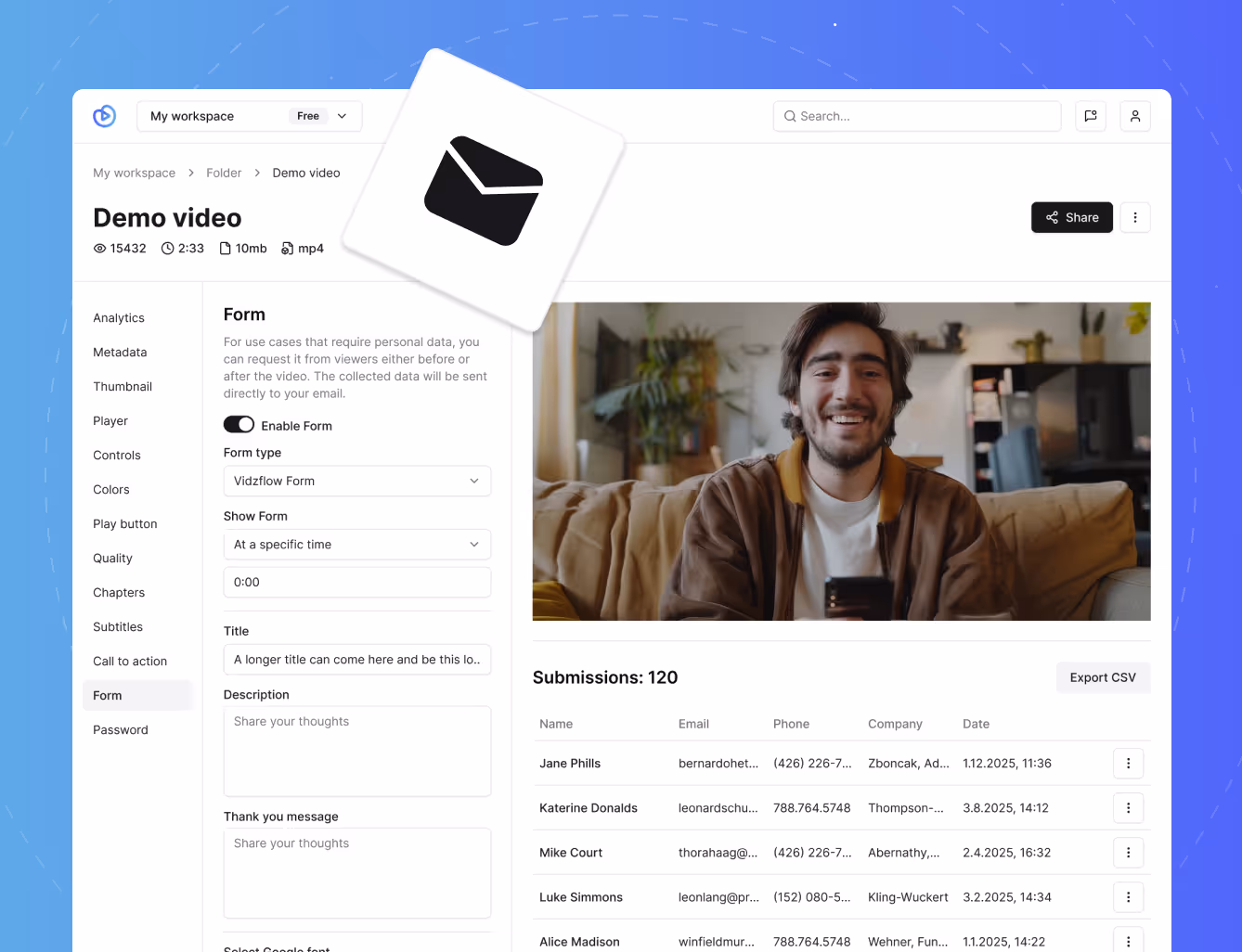Open the Thumbnail section
The width and height of the screenshot is (1242, 952).
(x=123, y=386)
